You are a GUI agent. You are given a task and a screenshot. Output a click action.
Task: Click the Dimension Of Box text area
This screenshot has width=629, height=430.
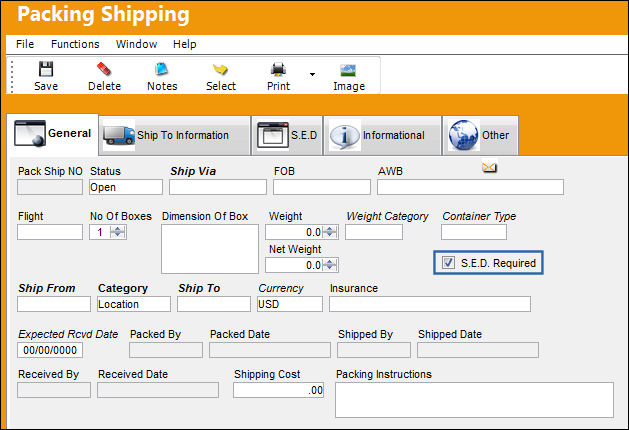tap(210, 249)
